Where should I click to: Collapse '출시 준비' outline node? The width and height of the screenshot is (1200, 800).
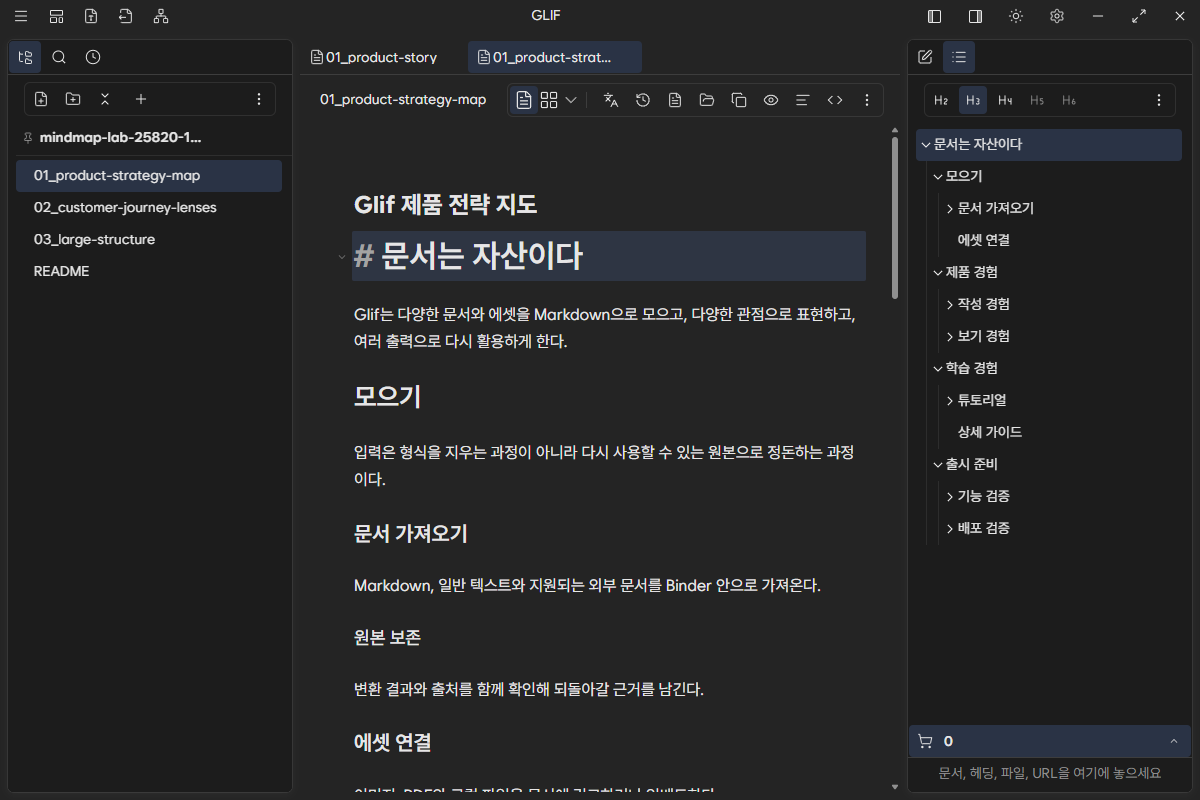click(x=938, y=464)
